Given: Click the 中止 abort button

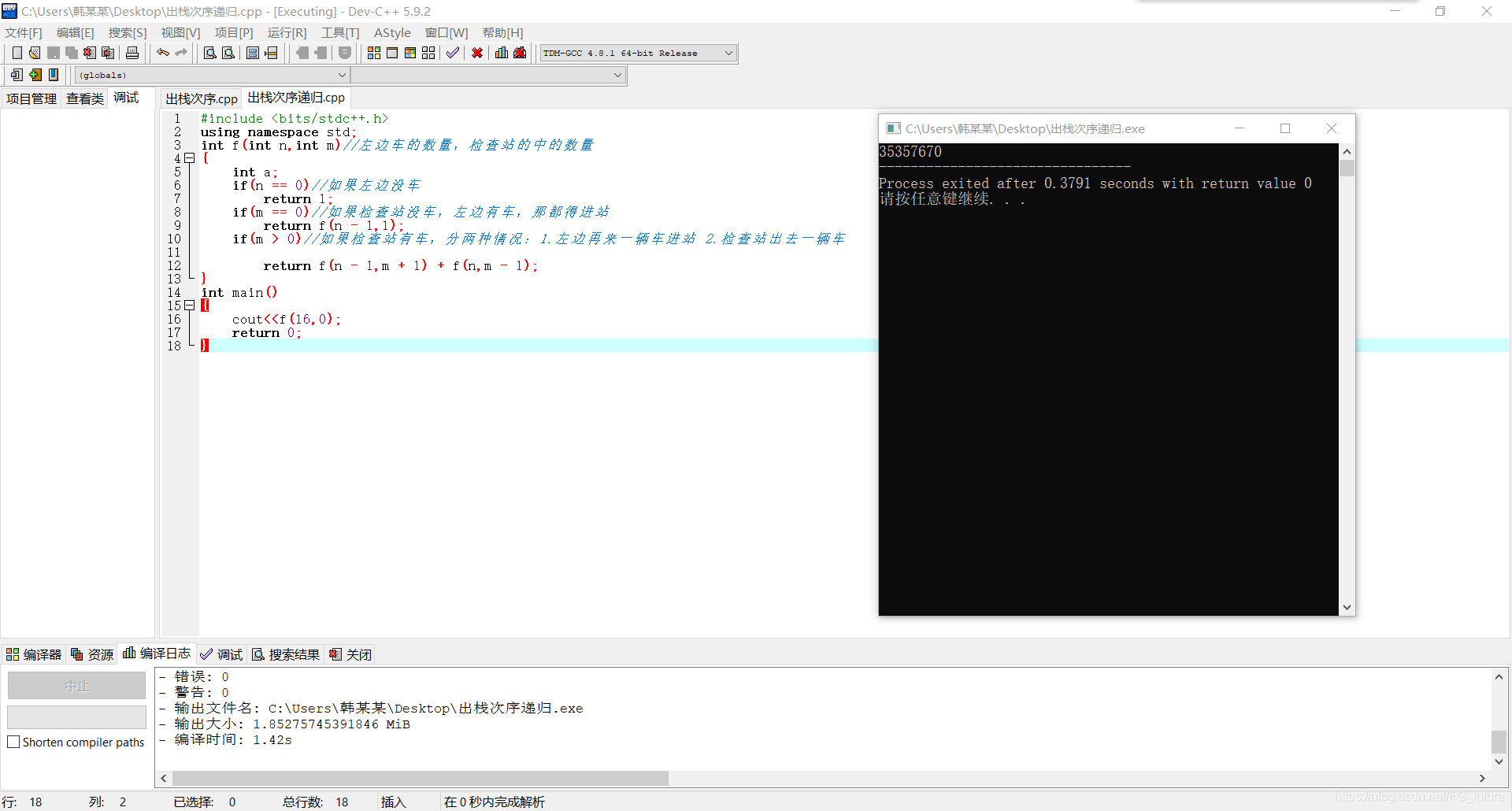Looking at the screenshot, I should 77,686.
